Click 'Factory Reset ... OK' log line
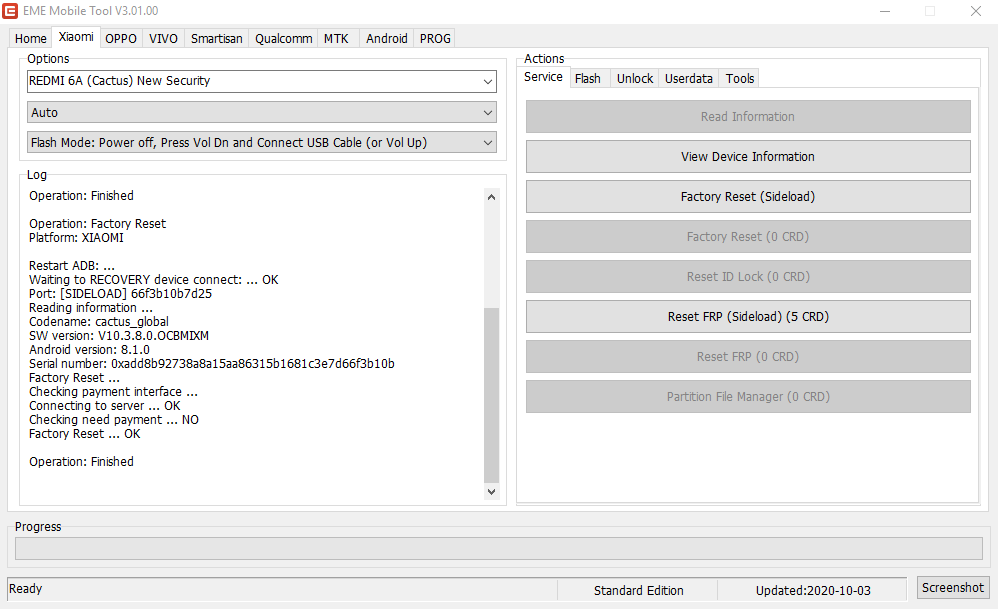Image resolution: width=998 pixels, height=609 pixels. (85, 433)
